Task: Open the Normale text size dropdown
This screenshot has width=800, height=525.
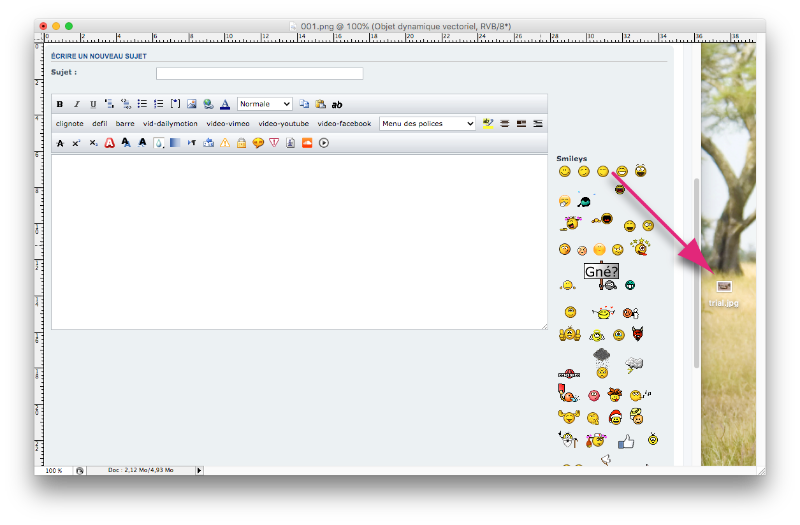Action: coord(265,104)
